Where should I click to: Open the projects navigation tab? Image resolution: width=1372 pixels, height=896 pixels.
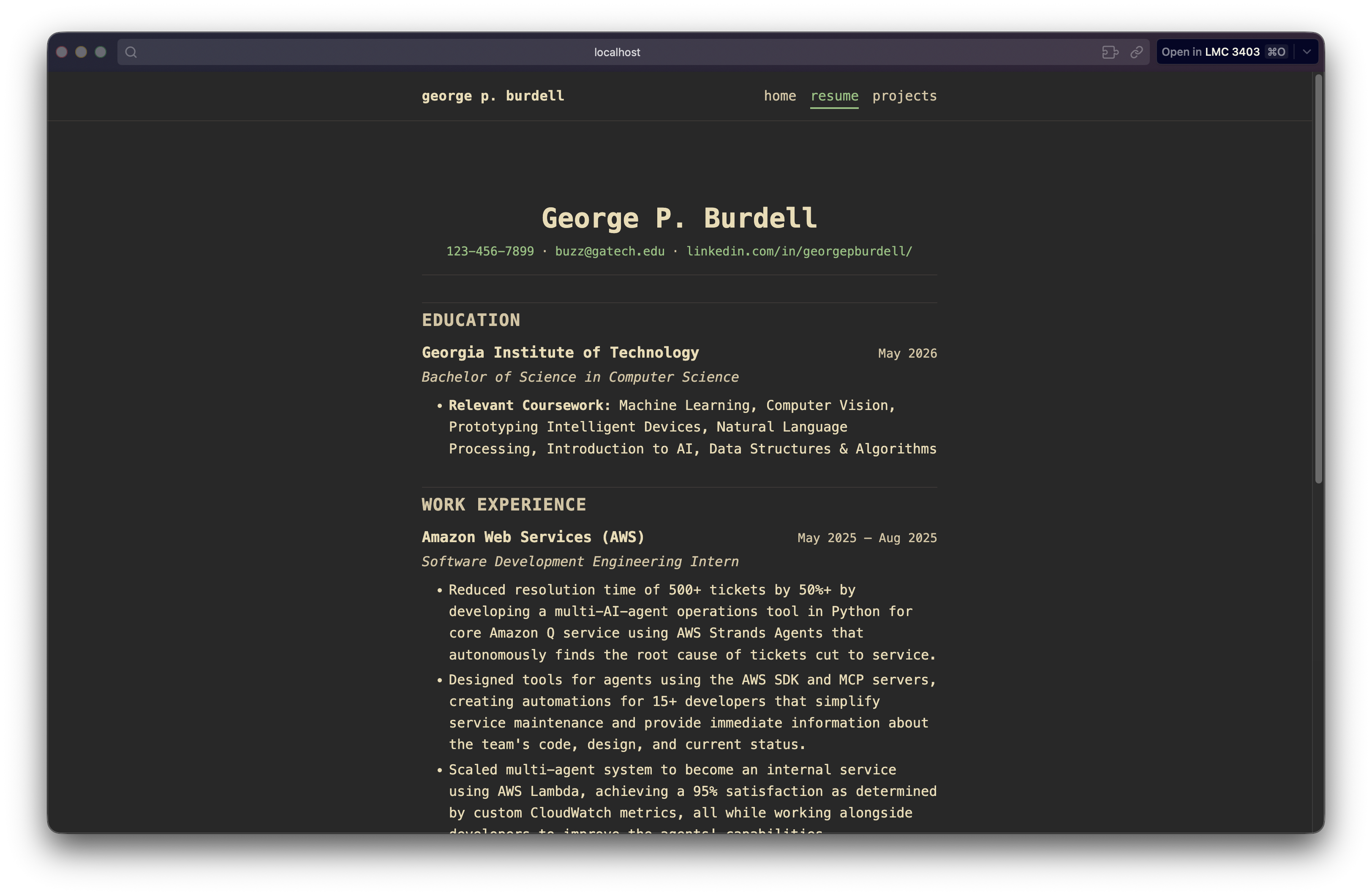point(904,96)
